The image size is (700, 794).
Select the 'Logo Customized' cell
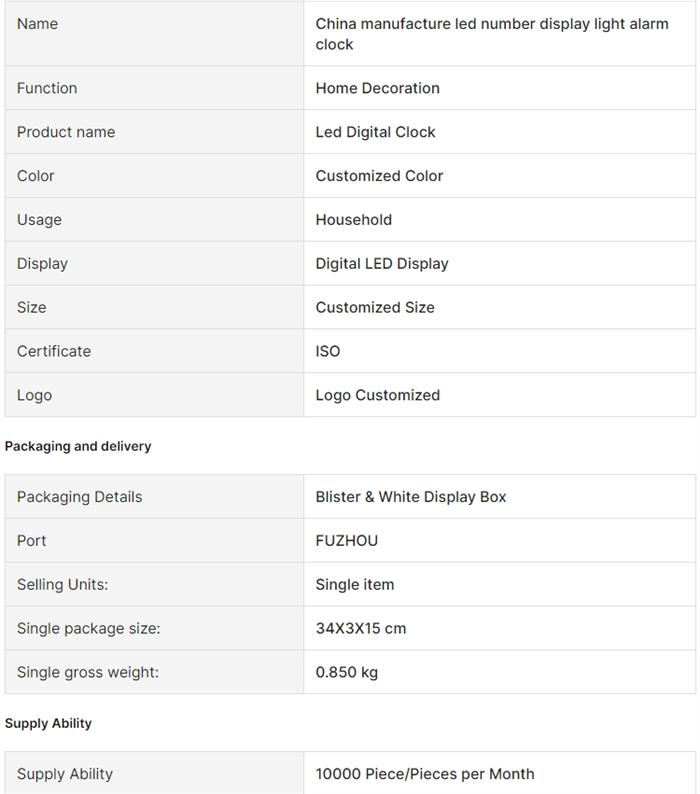377,395
